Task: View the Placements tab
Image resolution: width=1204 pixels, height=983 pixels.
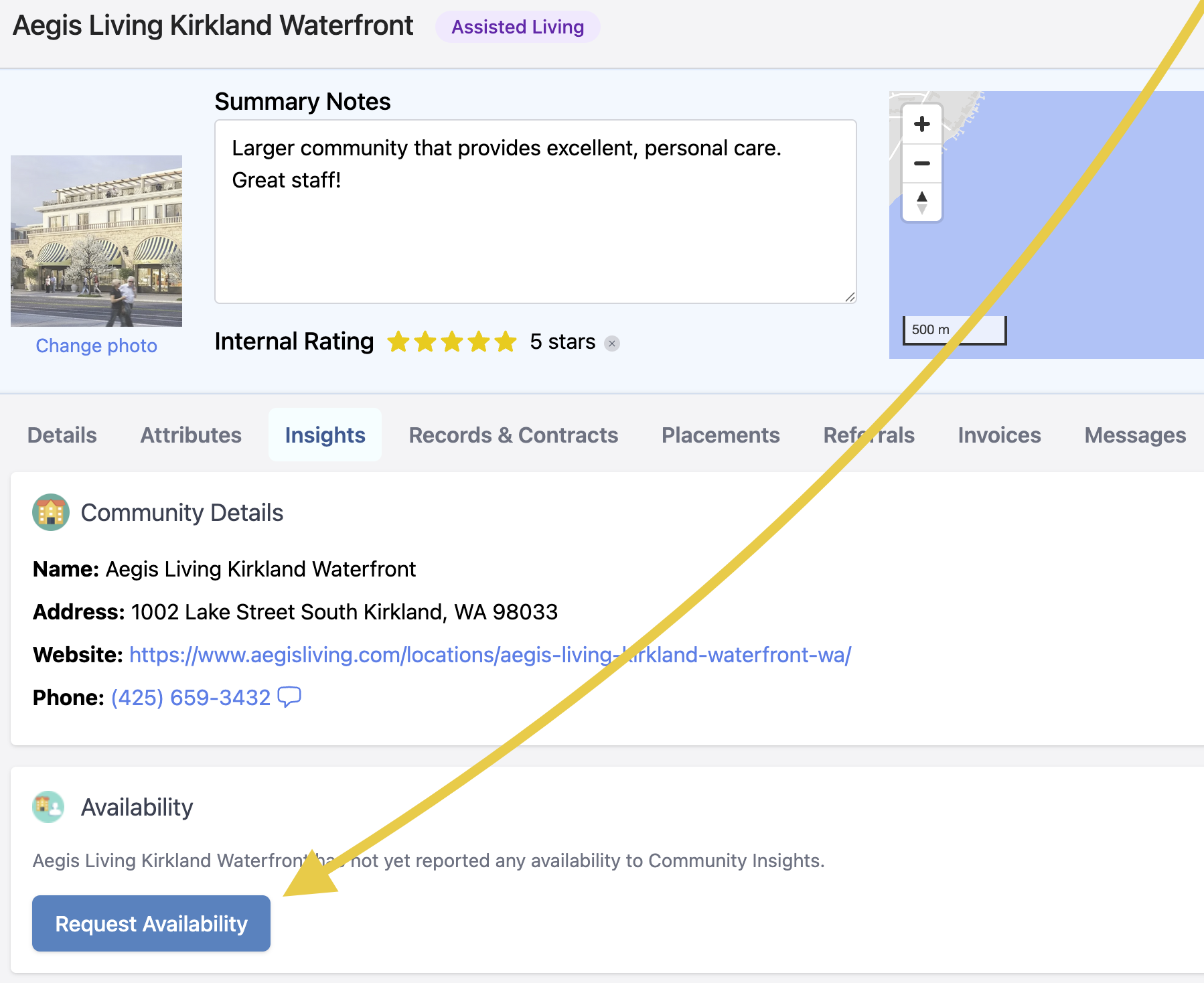Action: pyautogui.click(x=721, y=435)
